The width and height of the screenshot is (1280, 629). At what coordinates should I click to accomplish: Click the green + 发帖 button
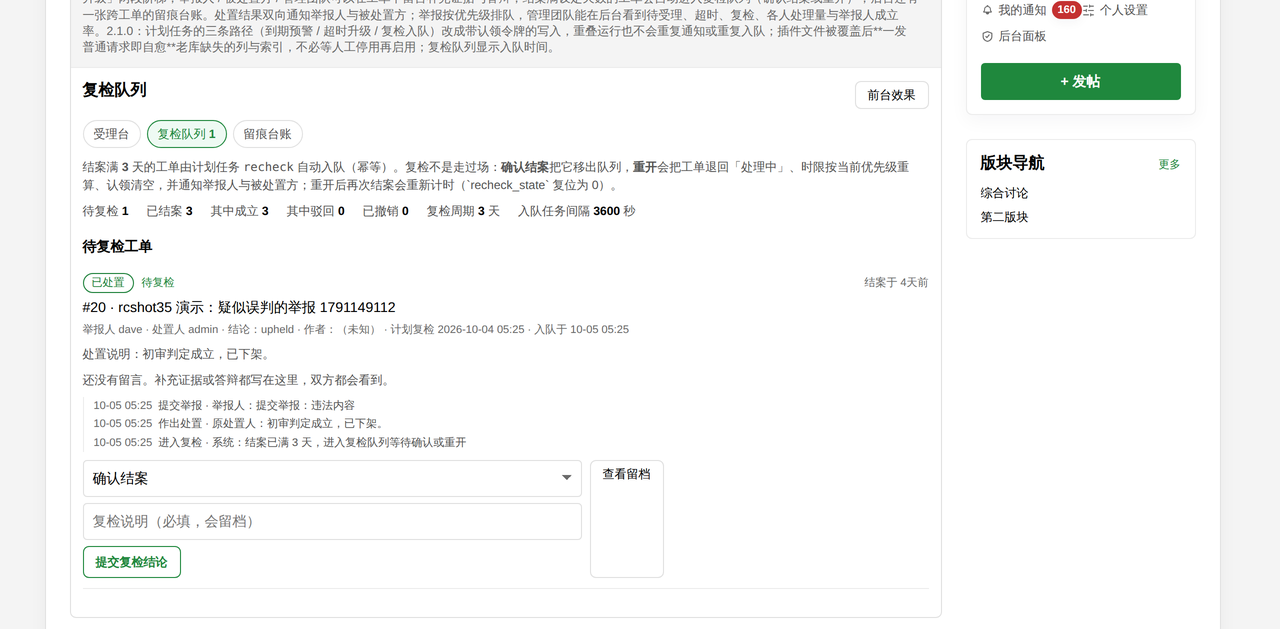click(x=1080, y=82)
